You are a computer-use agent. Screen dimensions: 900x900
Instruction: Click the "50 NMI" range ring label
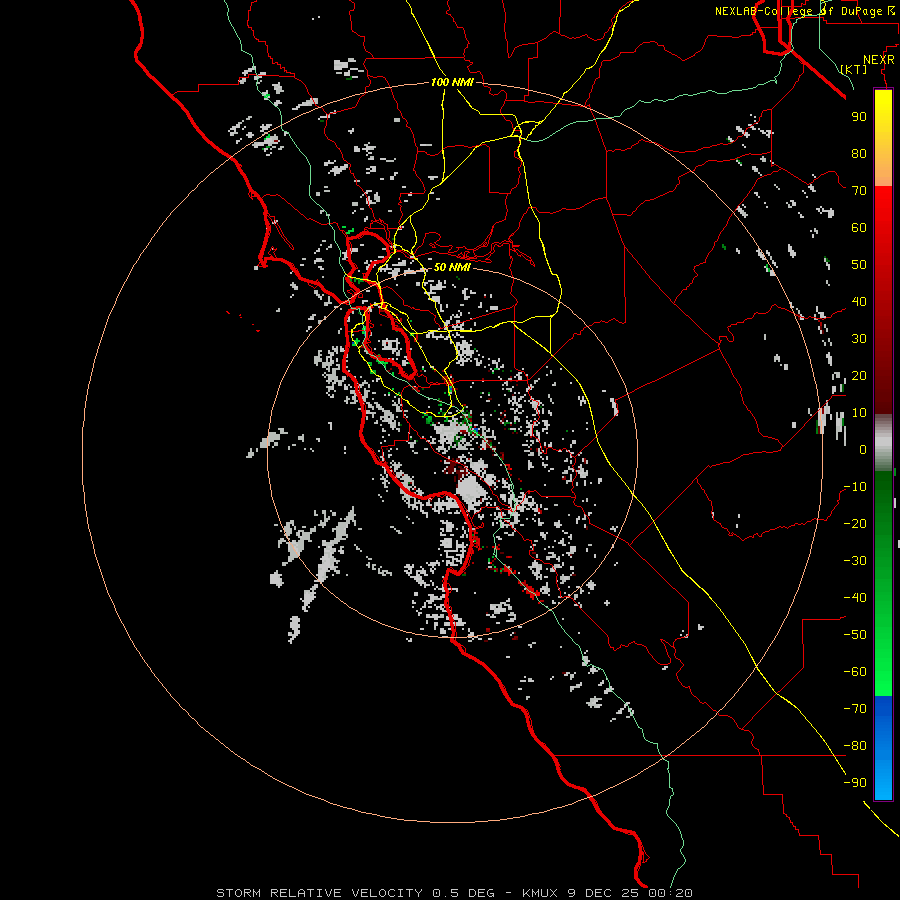click(x=452, y=267)
